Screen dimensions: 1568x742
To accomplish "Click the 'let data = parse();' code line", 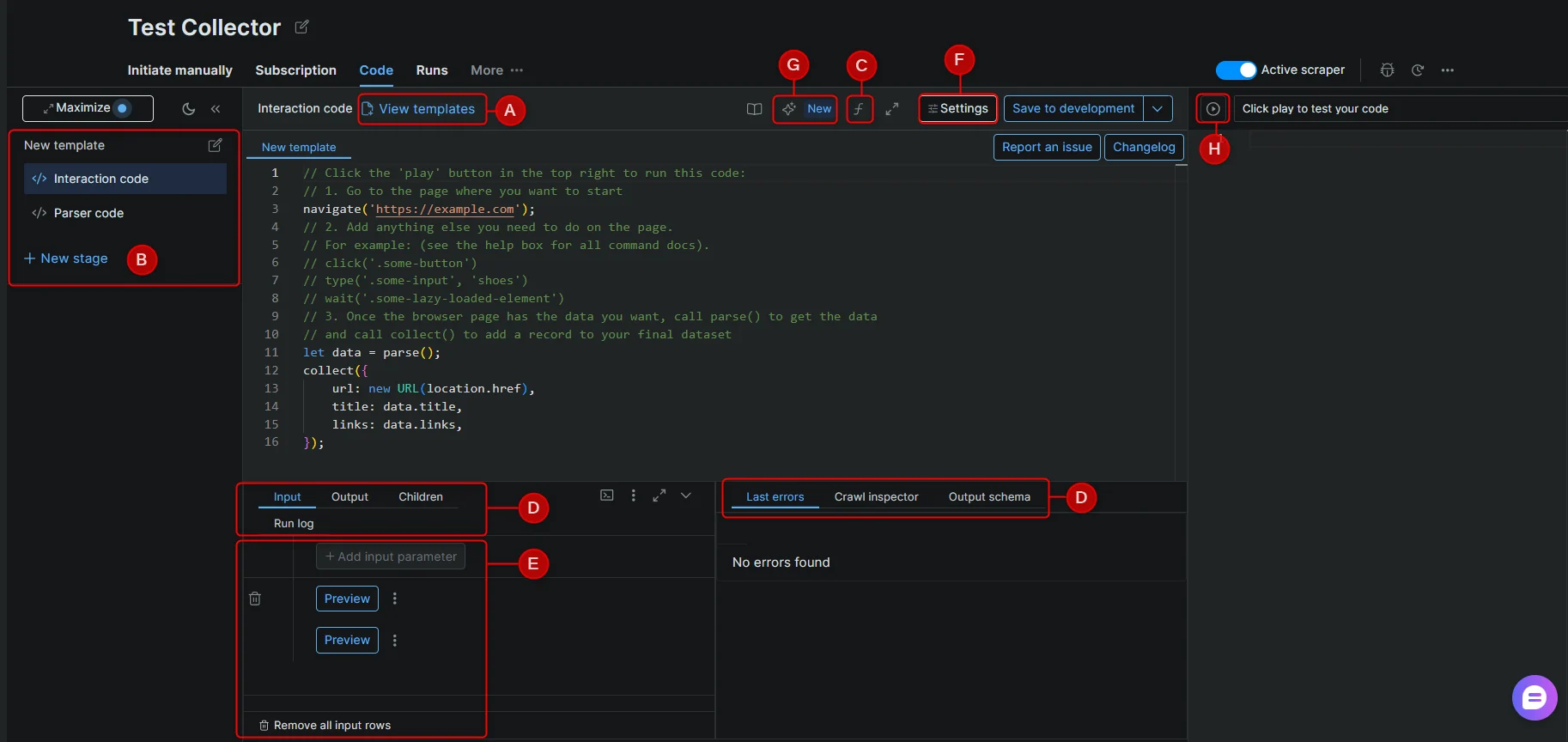I will pyautogui.click(x=372, y=353).
